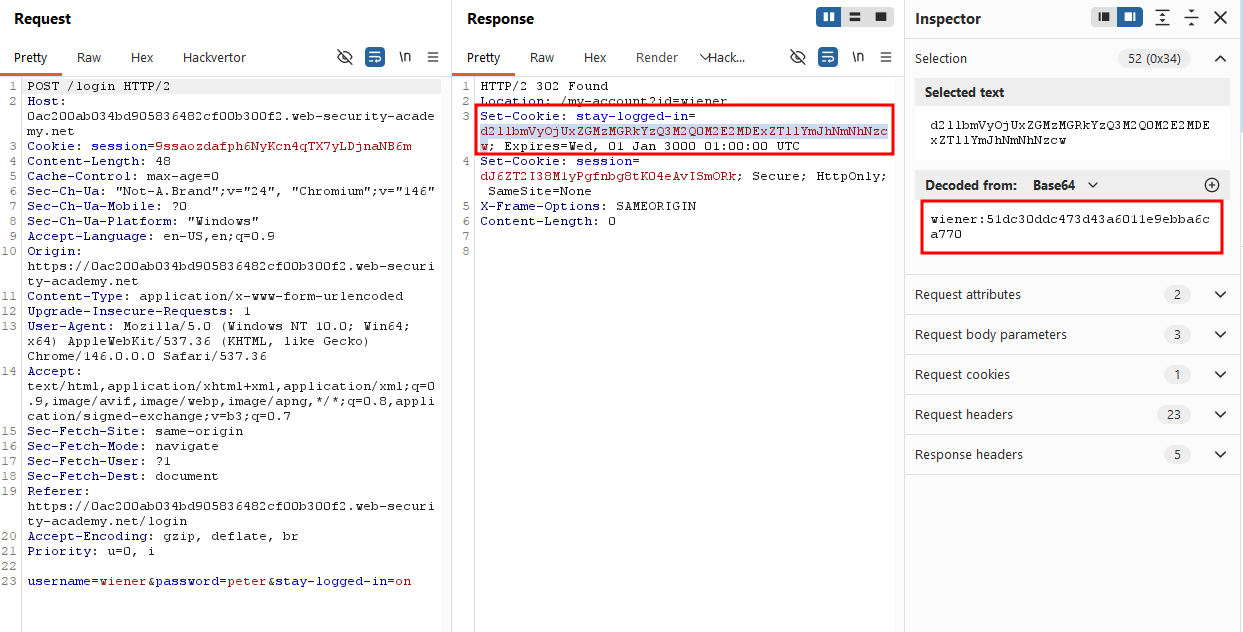Click the Request headers count badge 23

[1176, 415]
